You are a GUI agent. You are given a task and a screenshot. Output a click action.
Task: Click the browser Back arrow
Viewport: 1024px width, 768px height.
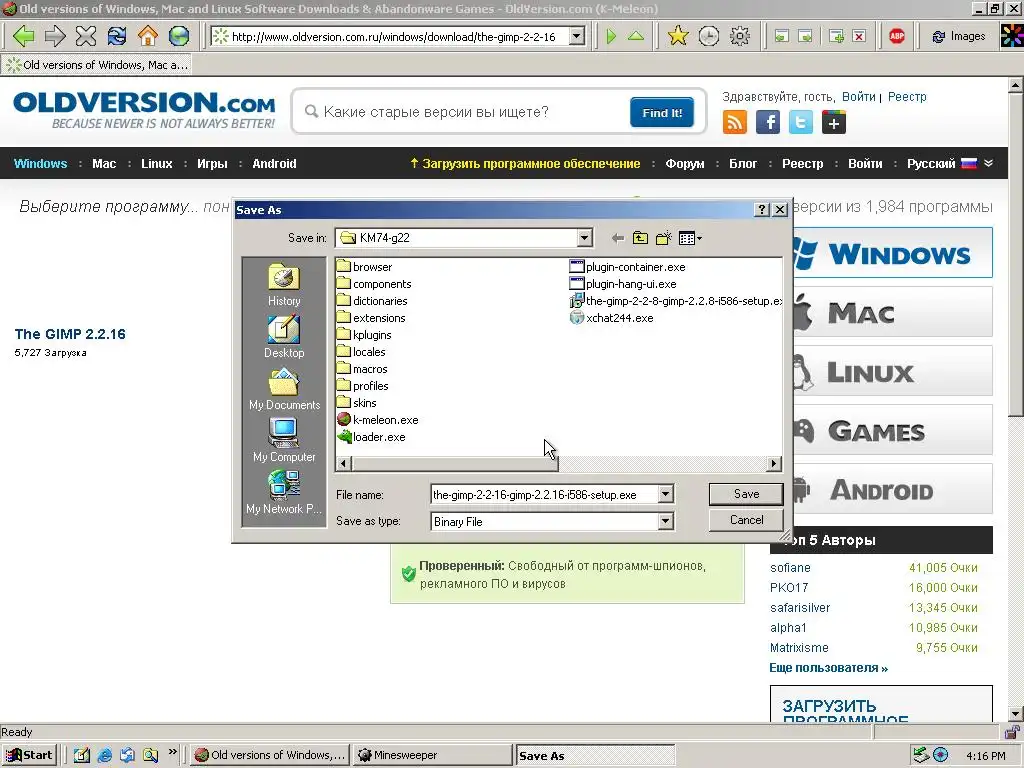click(x=24, y=36)
